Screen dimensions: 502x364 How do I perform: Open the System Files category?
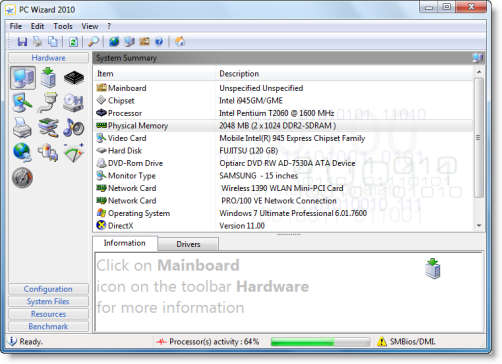coord(48,301)
